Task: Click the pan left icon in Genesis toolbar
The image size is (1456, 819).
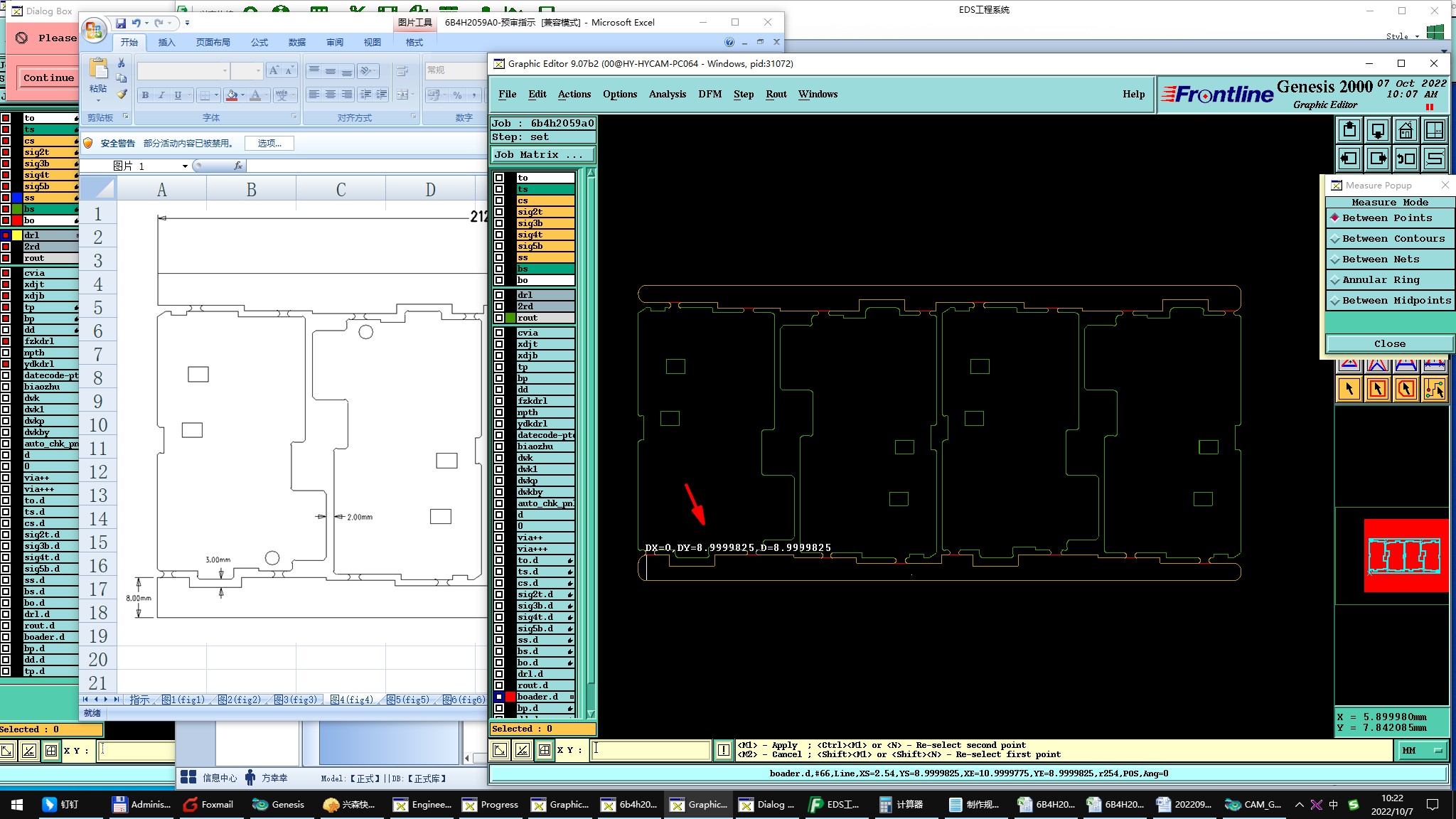Action: click(x=1349, y=159)
